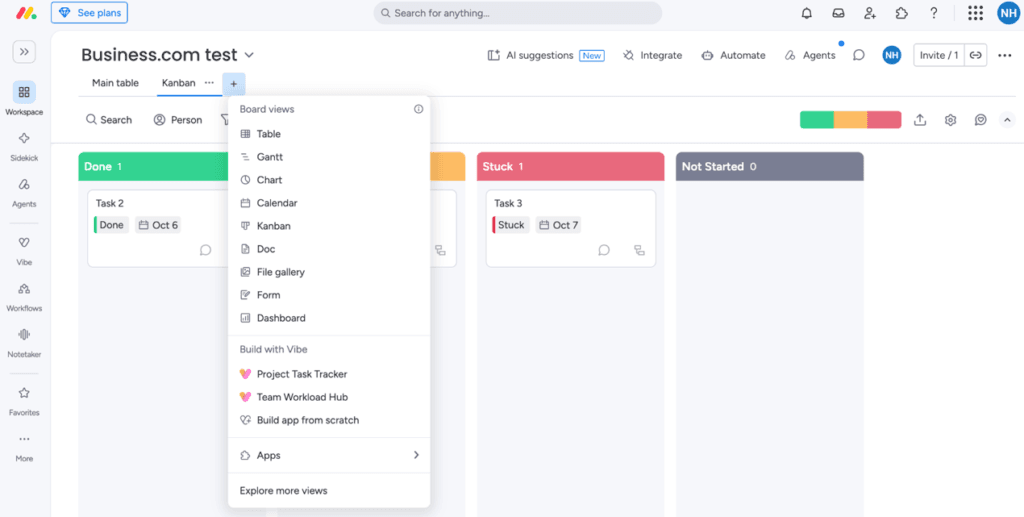Click the monday.com logo
Image resolution: width=1024 pixels, height=517 pixels.
pyautogui.click(x=26, y=13)
